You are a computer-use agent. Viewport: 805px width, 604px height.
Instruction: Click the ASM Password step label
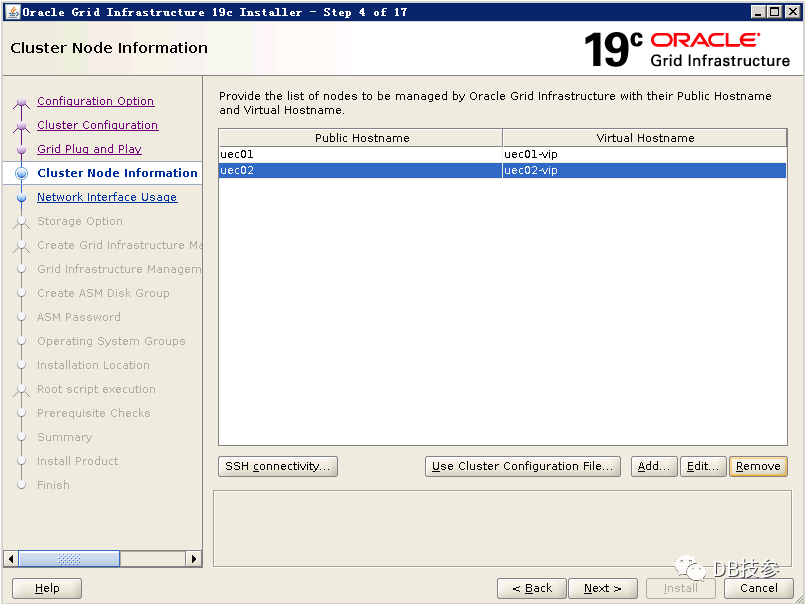(x=79, y=317)
